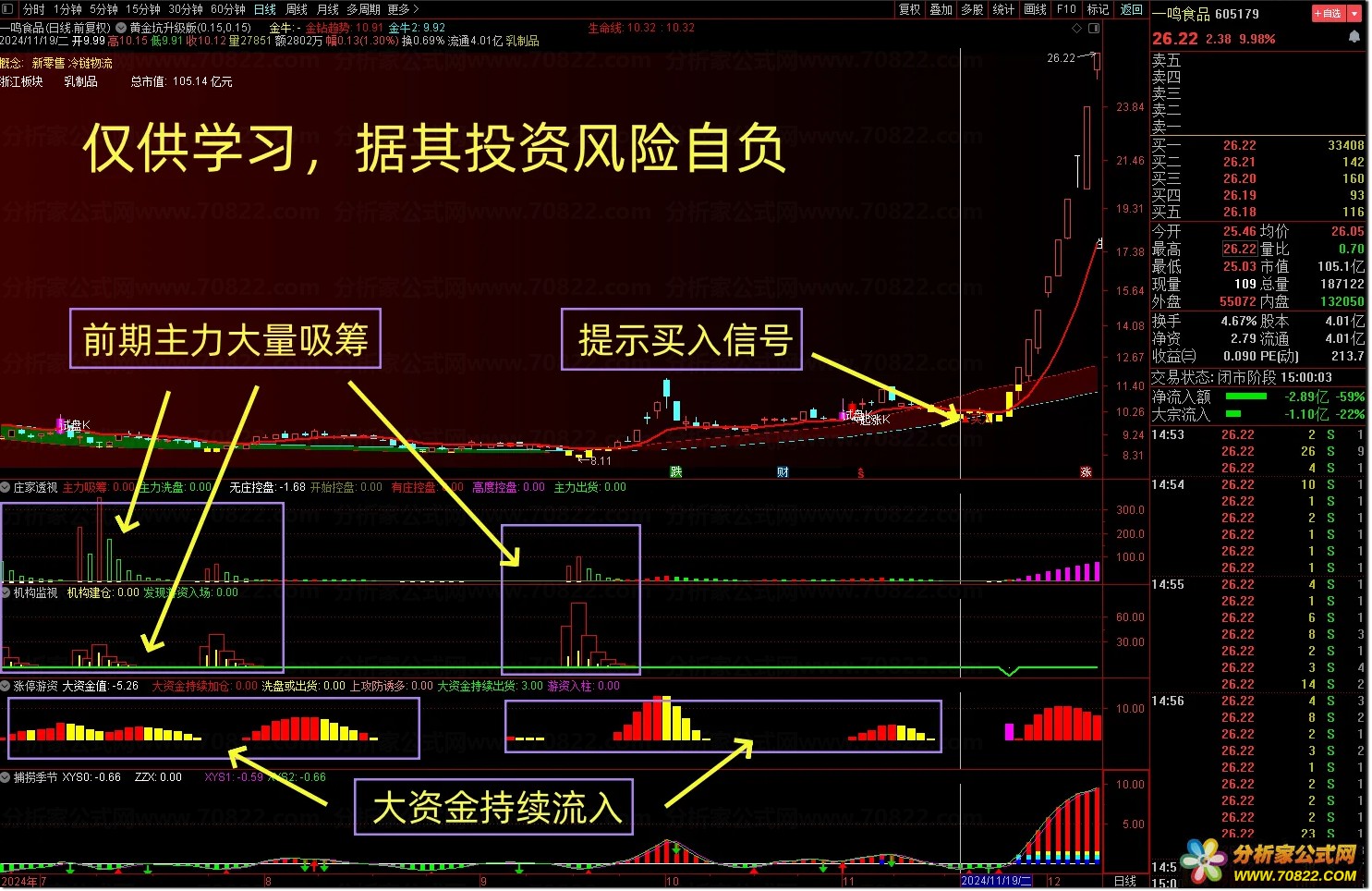Click the 标记 mark toolbar button
Image resolution: width=1372 pixels, height=891 pixels.
pos(1099,9)
